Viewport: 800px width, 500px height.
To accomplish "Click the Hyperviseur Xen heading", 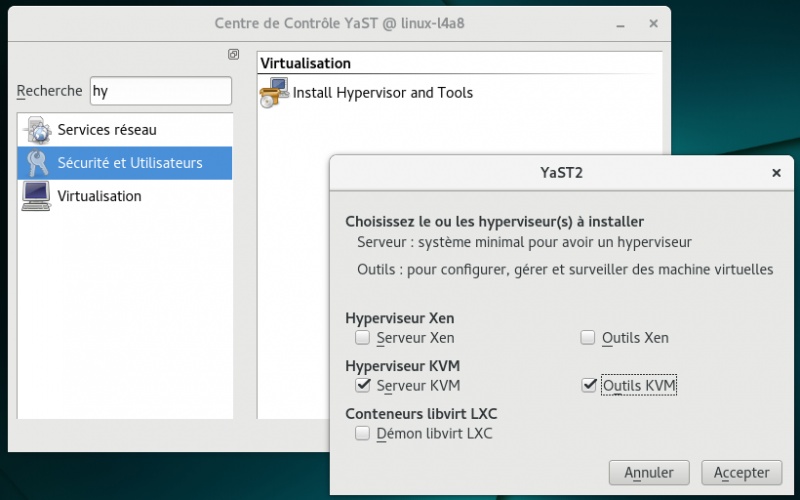I will (399, 318).
